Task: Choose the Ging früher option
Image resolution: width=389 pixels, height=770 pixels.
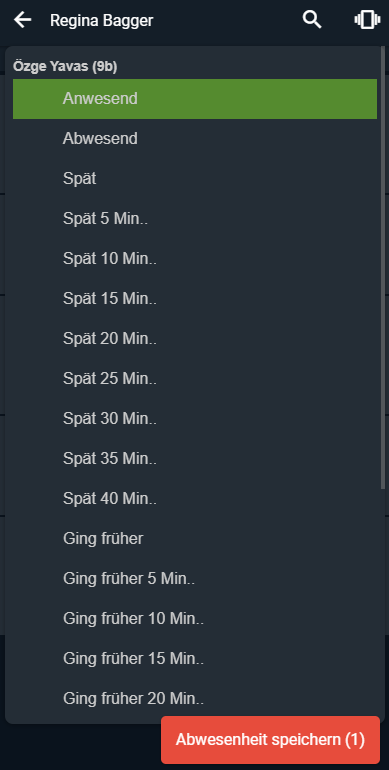Action: pos(195,539)
